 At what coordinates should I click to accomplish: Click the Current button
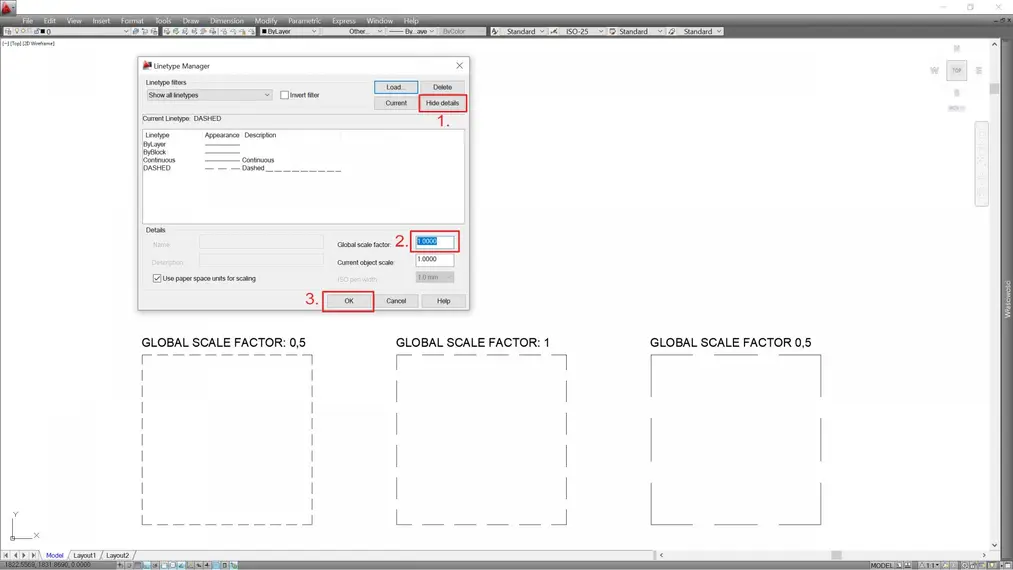(x=396, y=103)
